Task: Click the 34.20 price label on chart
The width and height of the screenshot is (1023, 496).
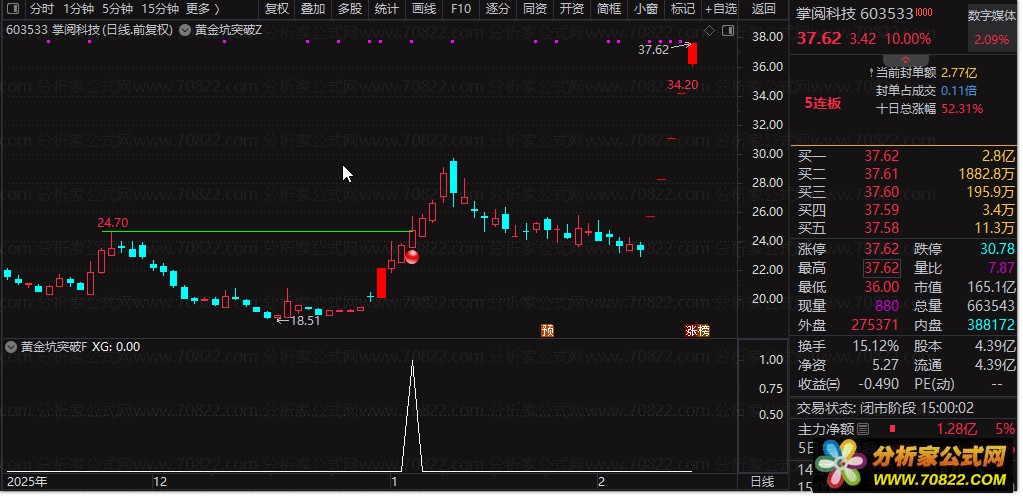Action: click(x=682, y=84)
